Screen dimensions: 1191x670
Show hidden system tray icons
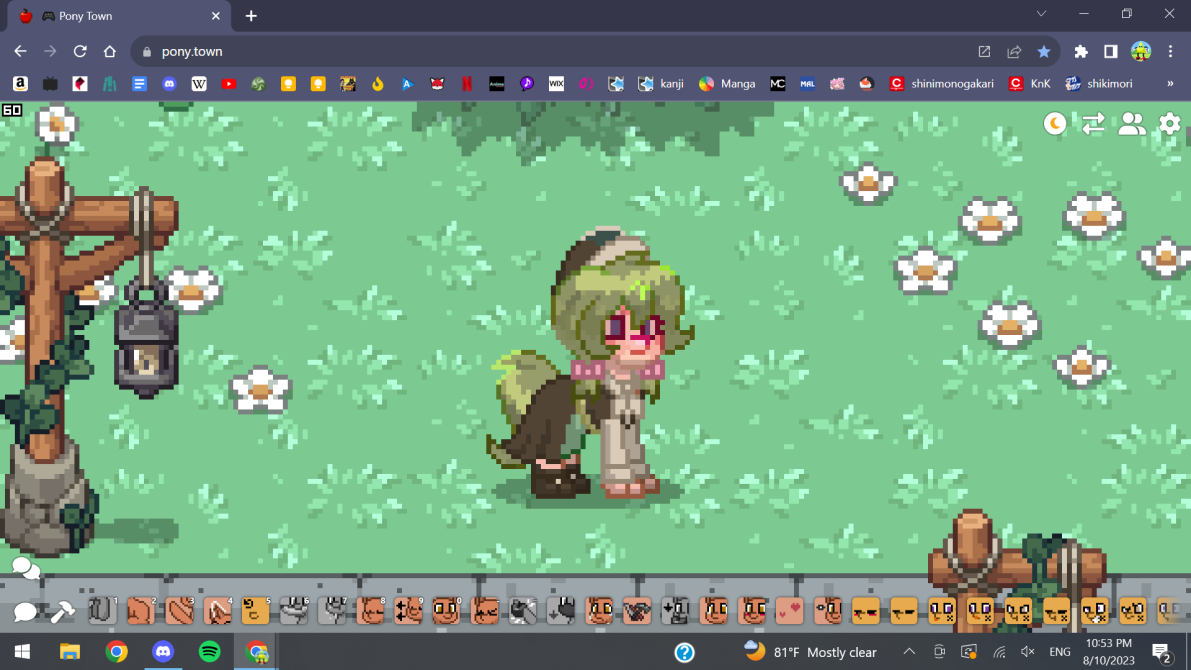click(909, 652)
